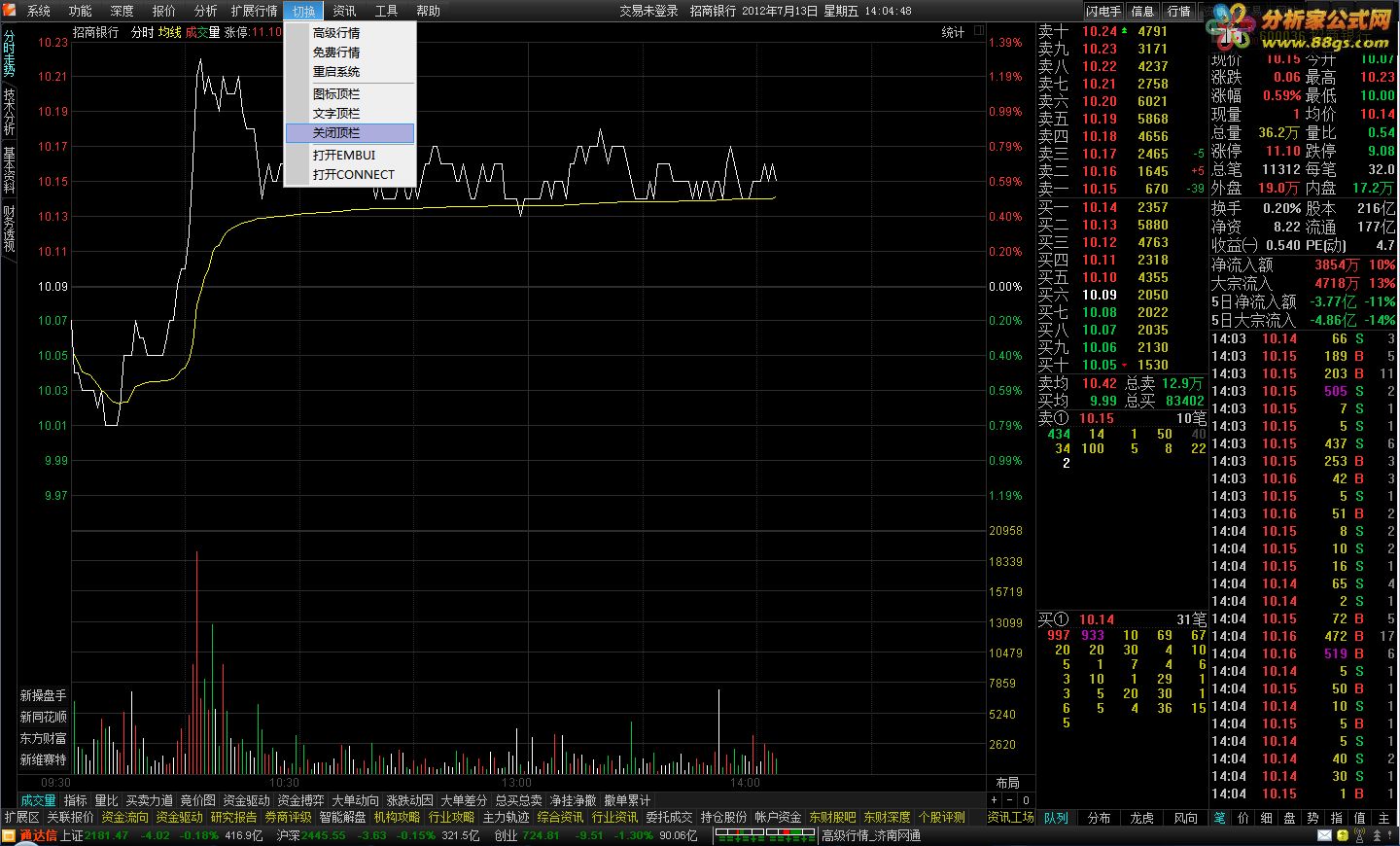Click the double up-arrow icon in status bar
The image size is (1400, 846).
(1377, 836)
